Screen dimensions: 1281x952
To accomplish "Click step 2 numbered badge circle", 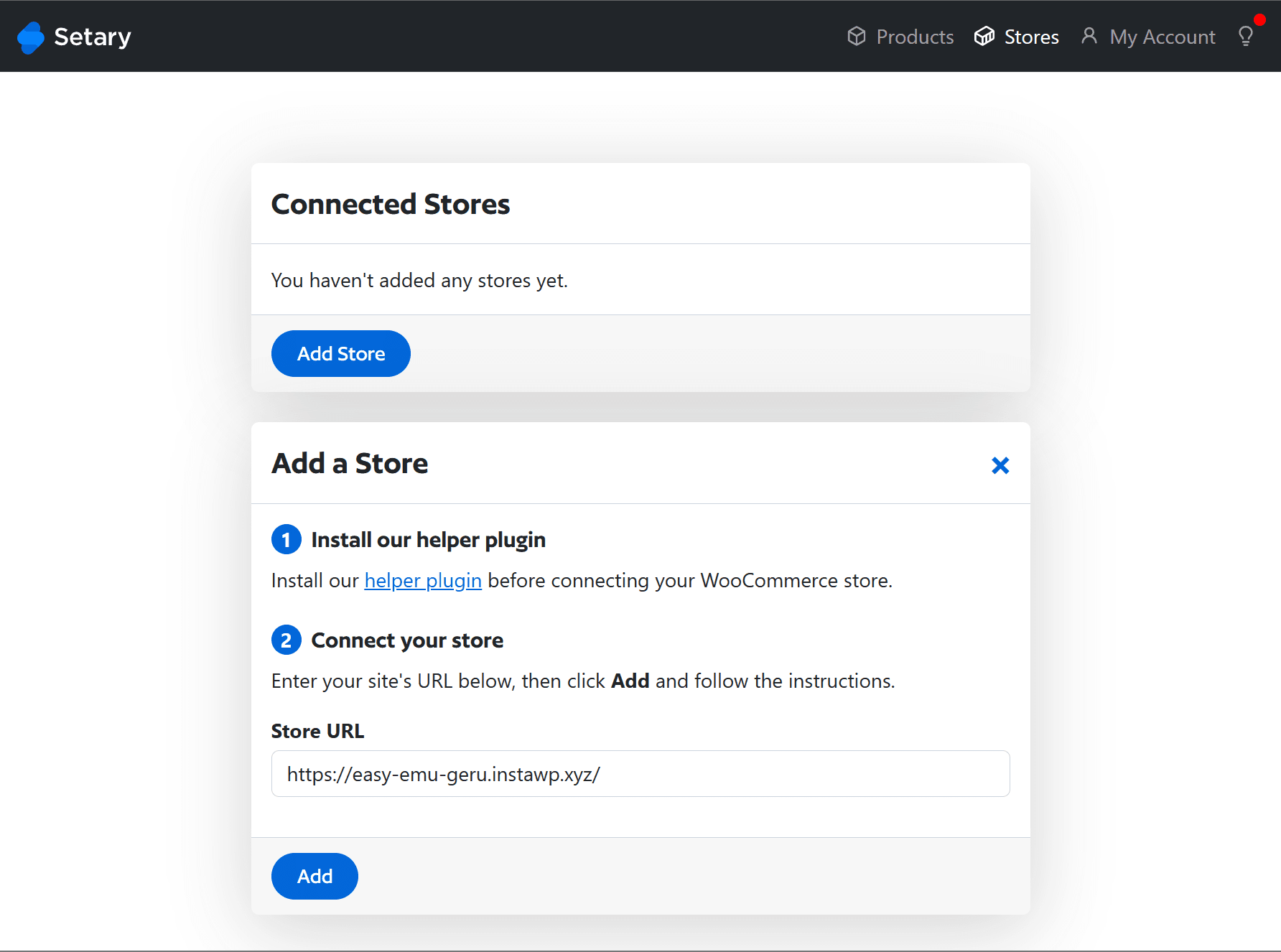I will click(x=286, y=640).
